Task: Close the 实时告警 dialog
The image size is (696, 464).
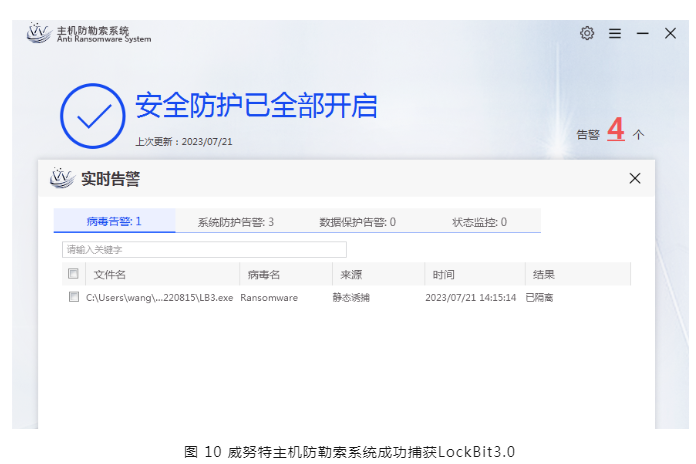Action: [x=634, y=178]
